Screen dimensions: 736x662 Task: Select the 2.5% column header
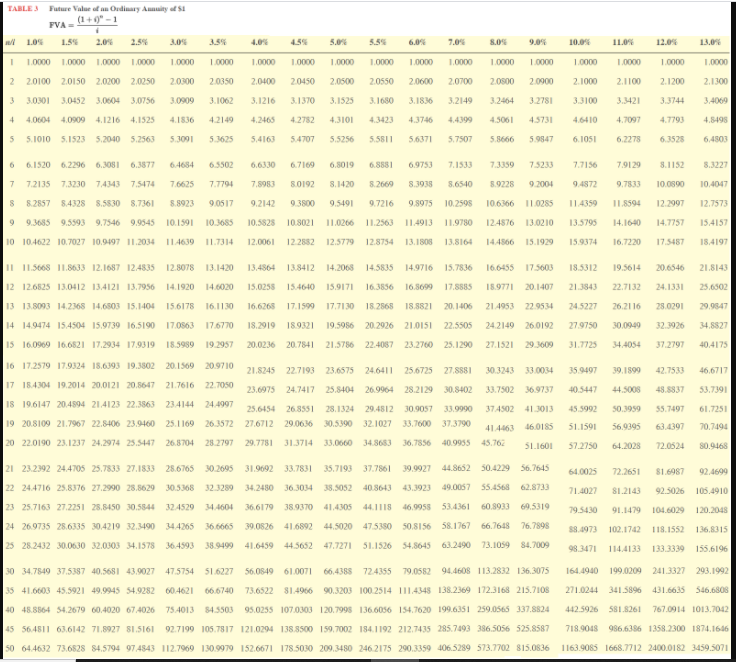pyautogui.click(x=139, y=42)
